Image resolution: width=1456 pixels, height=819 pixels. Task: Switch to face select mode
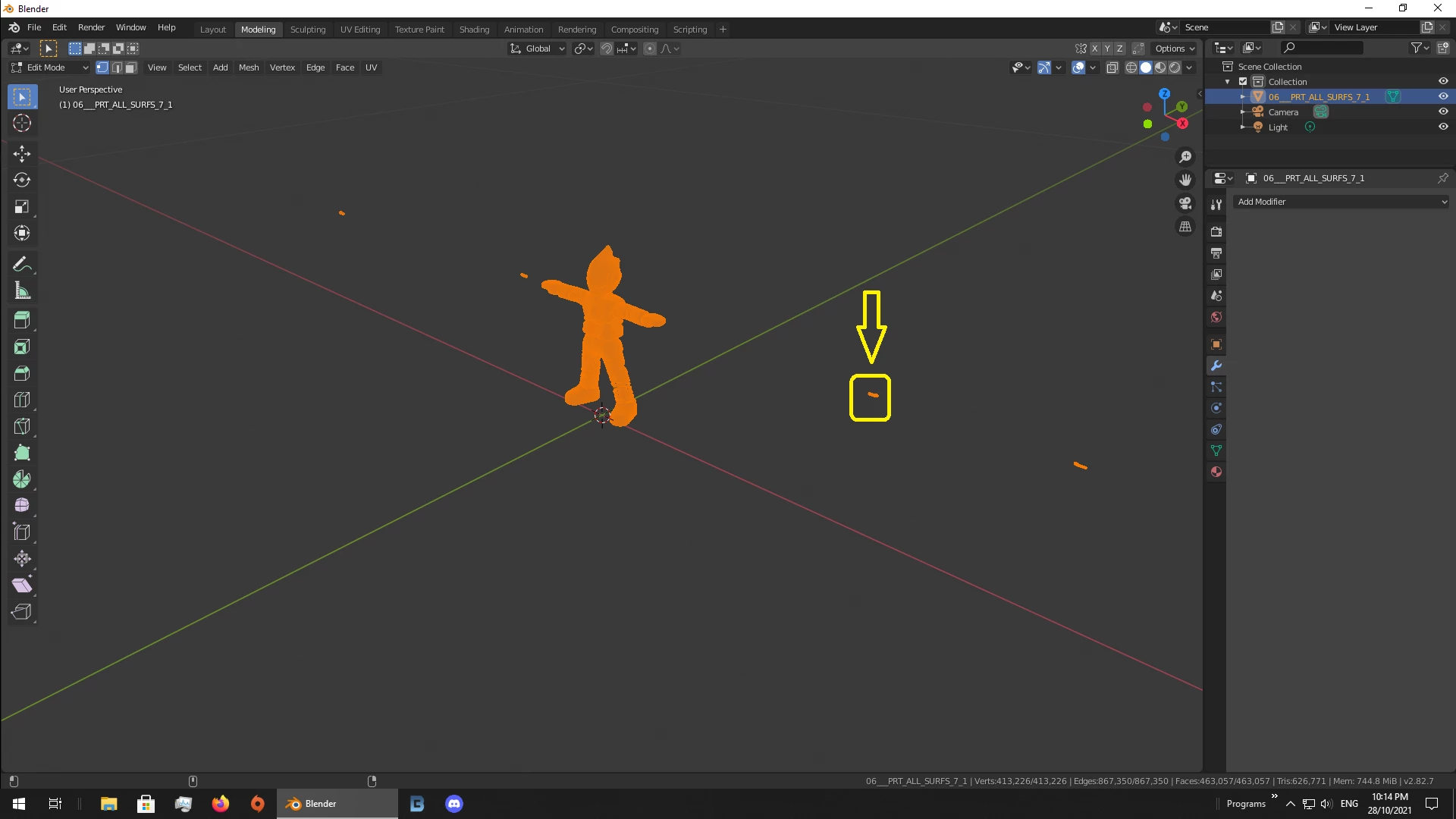130,67
